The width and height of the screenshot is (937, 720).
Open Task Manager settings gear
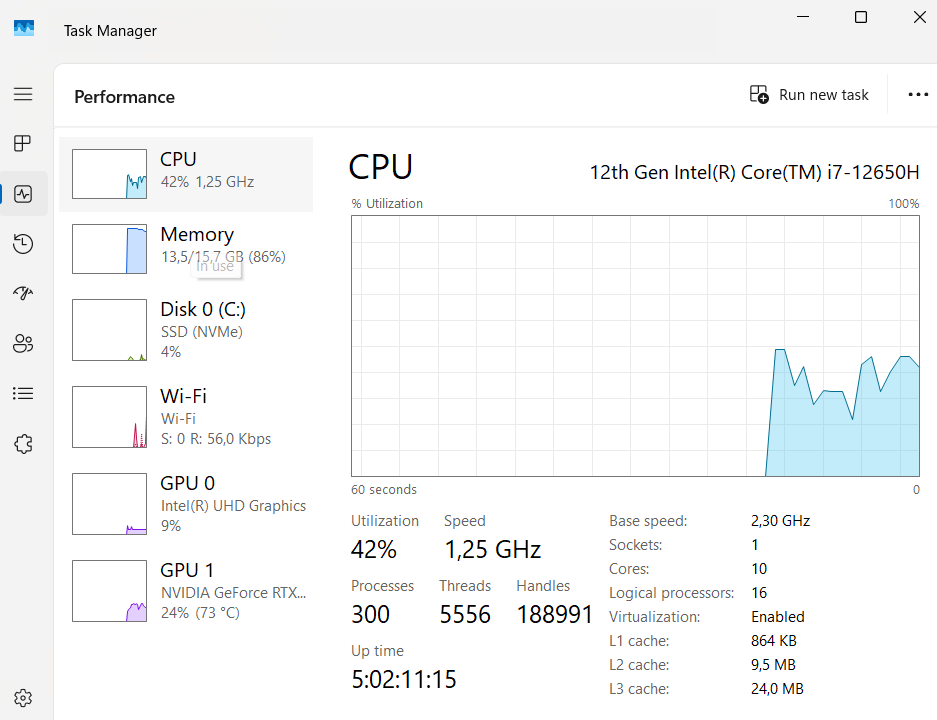tap(23, 697)
